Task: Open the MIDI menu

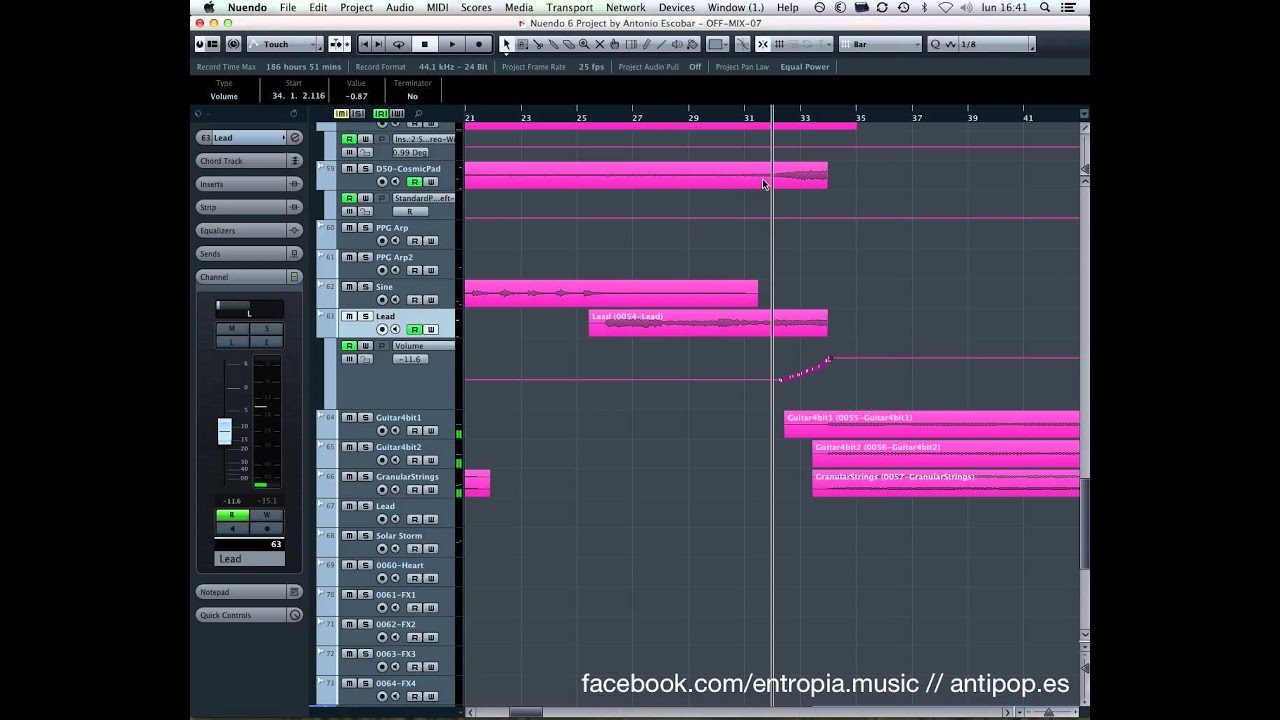Action: (437, 7)
